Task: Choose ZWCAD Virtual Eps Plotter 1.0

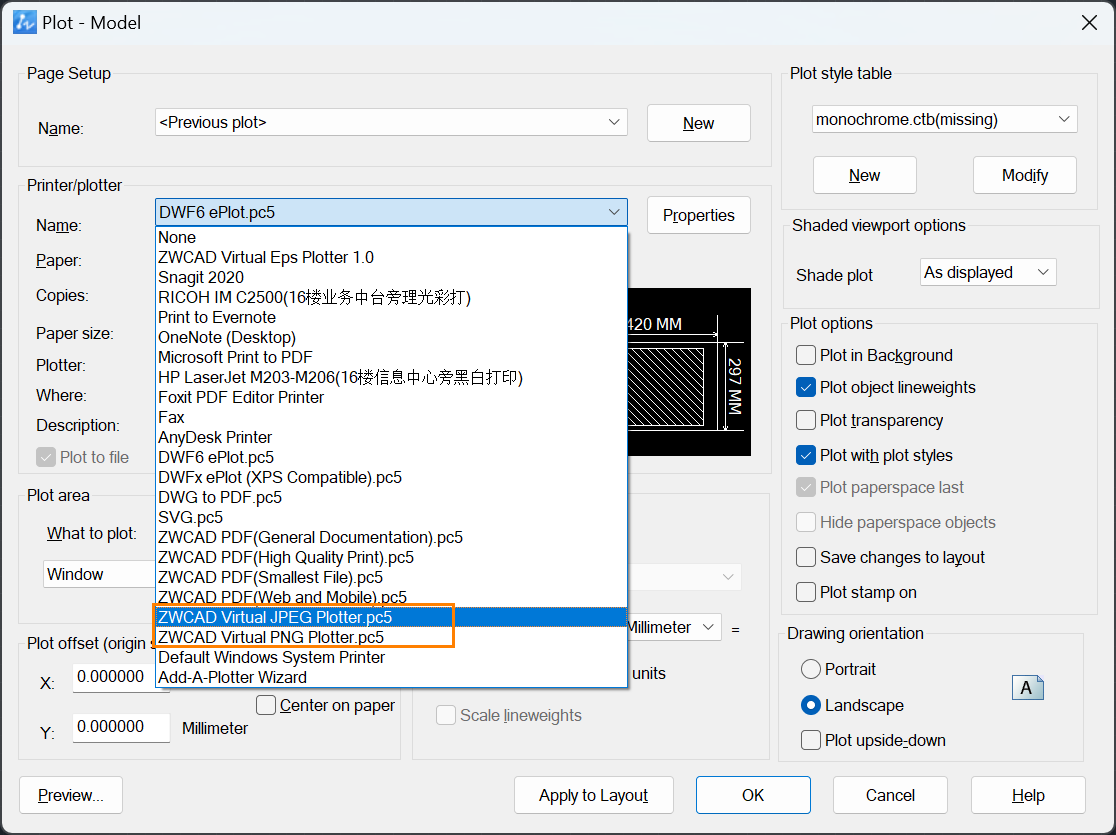Action: (x=391, y=257)
